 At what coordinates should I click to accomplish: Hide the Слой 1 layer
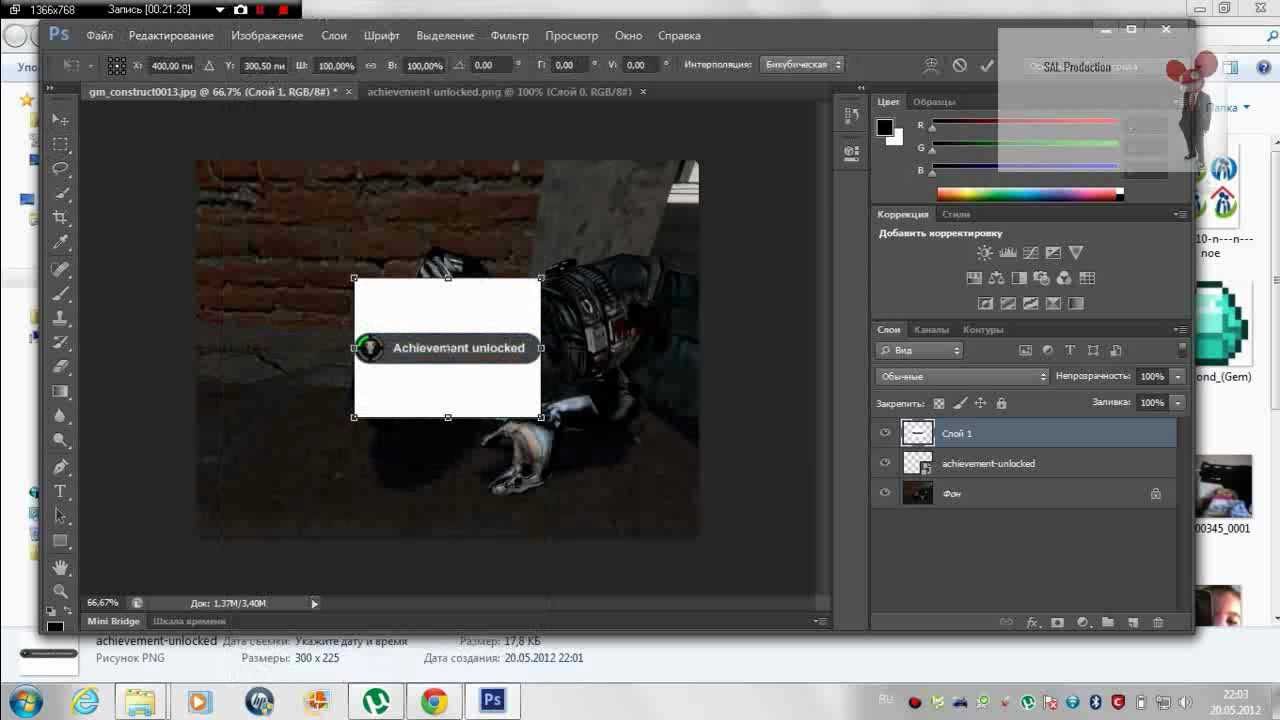[x=885, y=433]
